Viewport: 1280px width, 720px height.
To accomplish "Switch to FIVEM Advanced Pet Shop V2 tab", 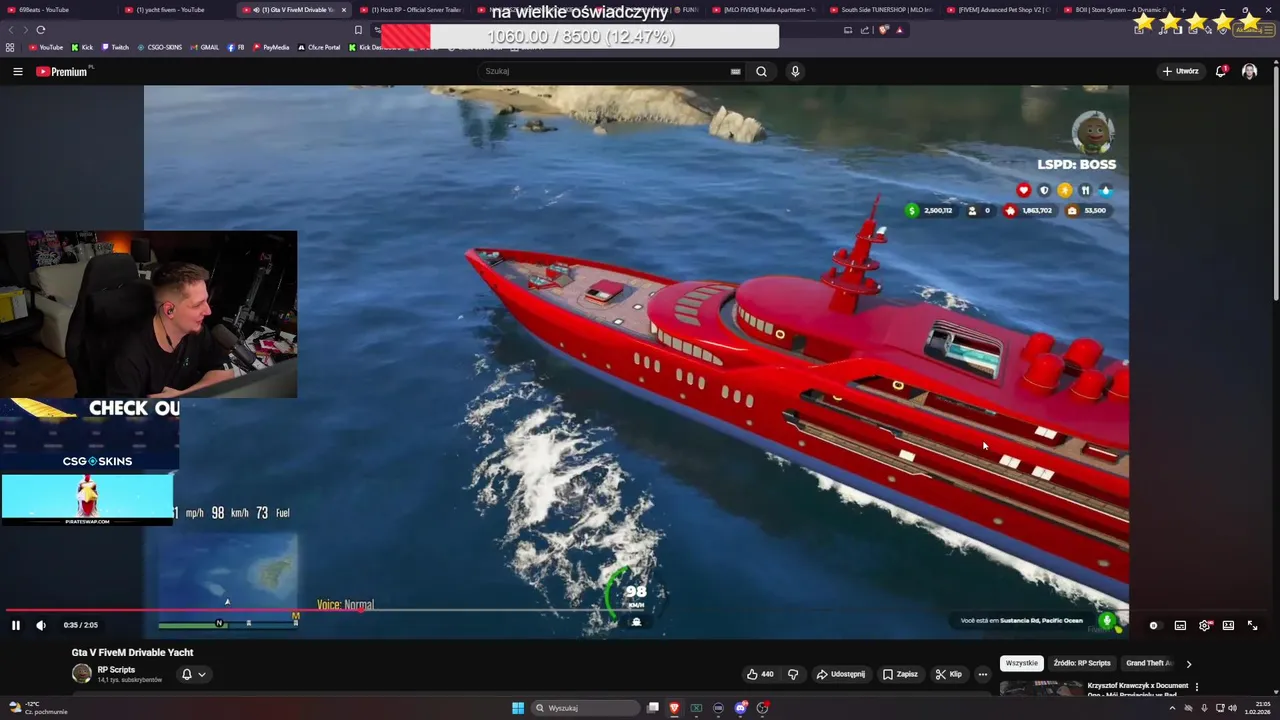I will coord(1000,10).
